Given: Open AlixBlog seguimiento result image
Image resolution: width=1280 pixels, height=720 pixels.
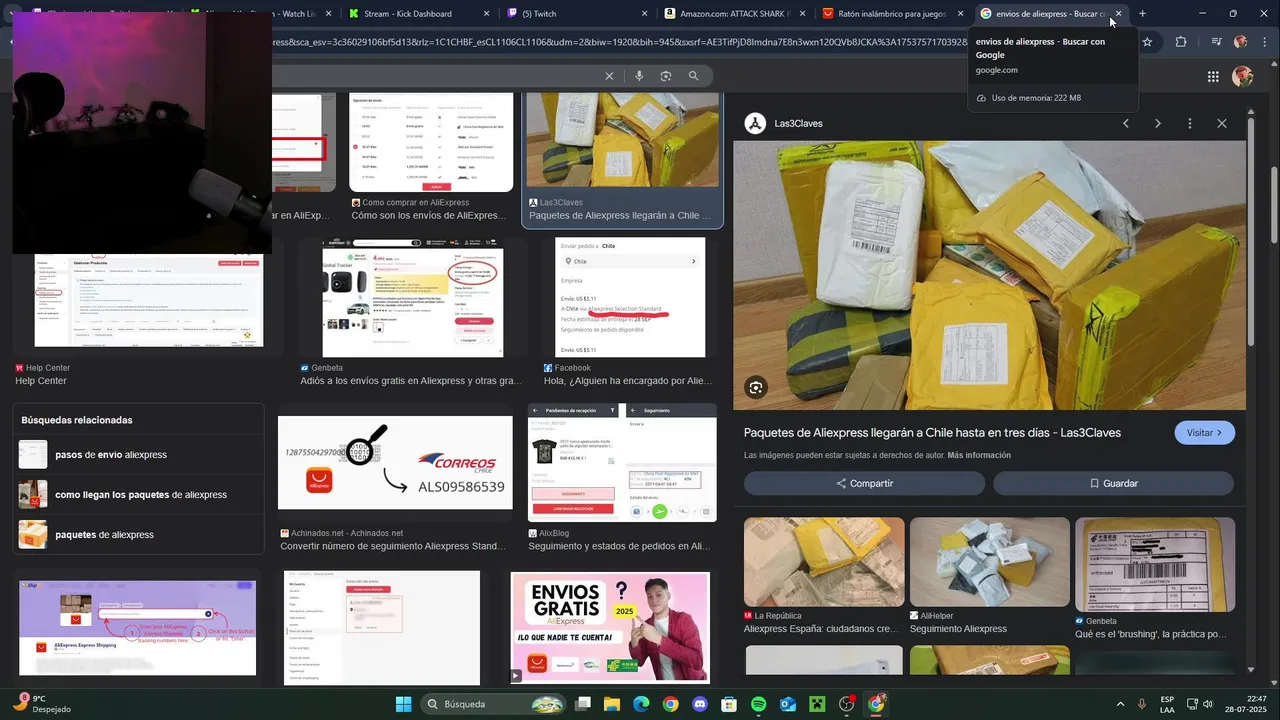Looking at the screenshot, I should 622,463.
